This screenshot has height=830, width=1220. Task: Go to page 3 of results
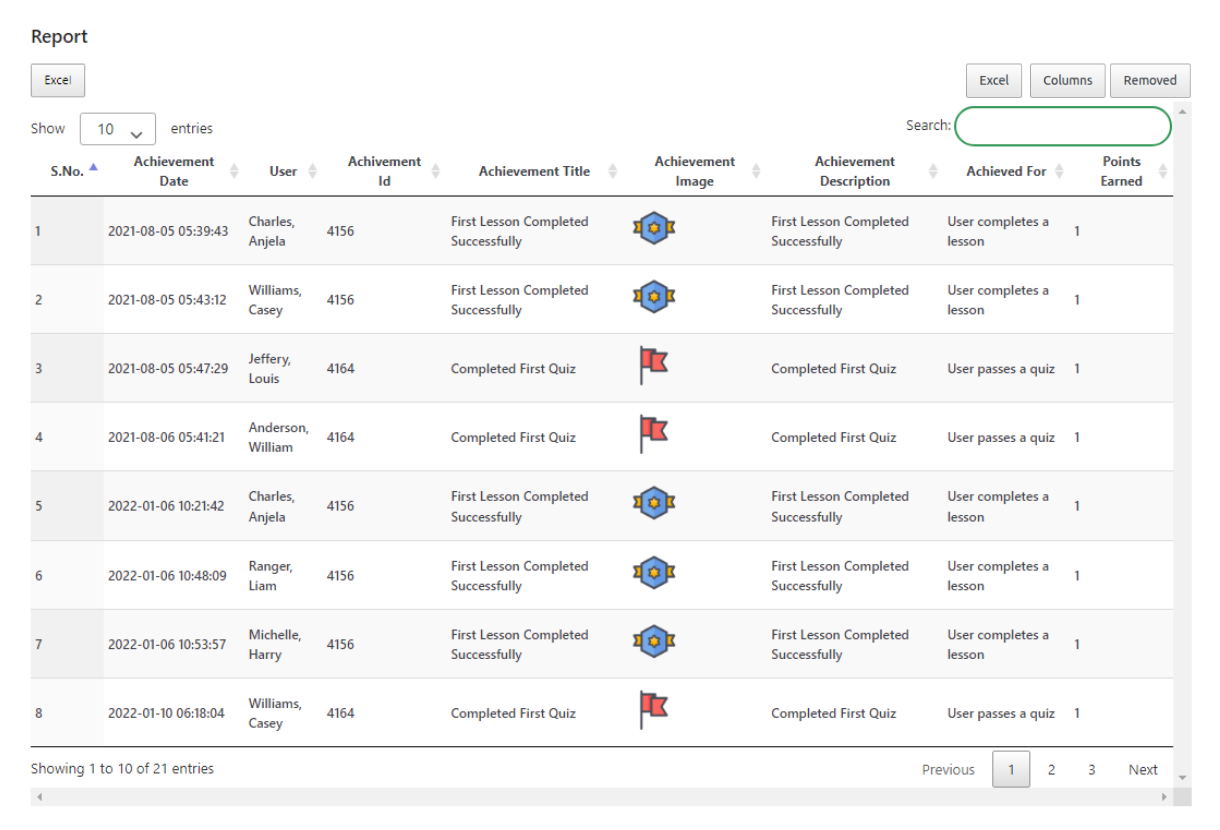(1091, 770)
